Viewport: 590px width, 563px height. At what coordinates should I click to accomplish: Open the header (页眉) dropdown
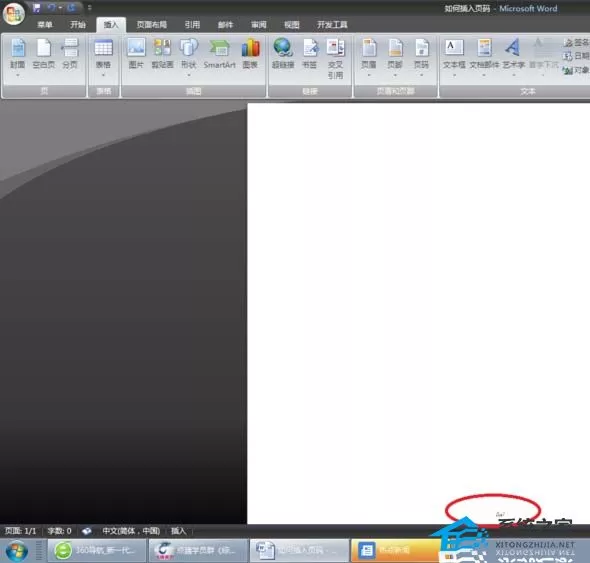[369, 57]
